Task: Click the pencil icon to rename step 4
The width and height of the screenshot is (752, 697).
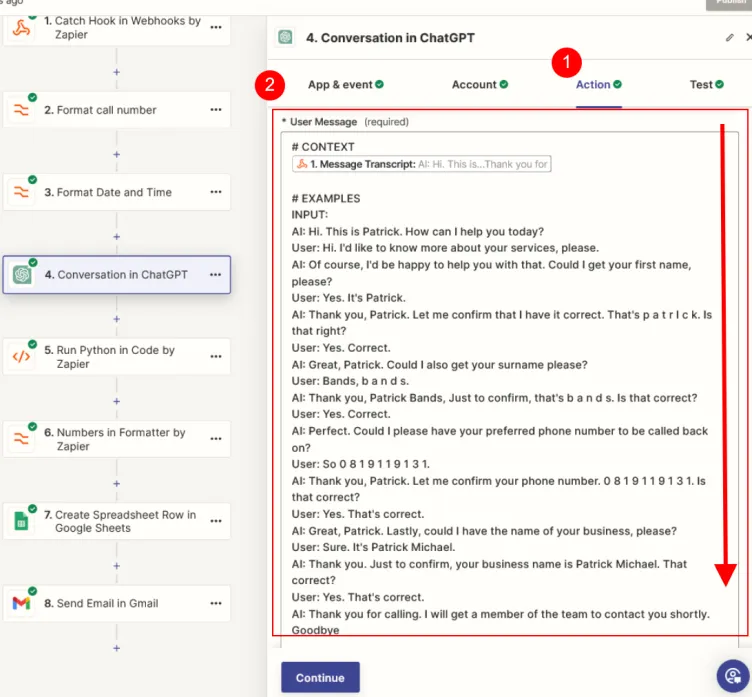Action: pyautogui.click(x=729, y=37)
